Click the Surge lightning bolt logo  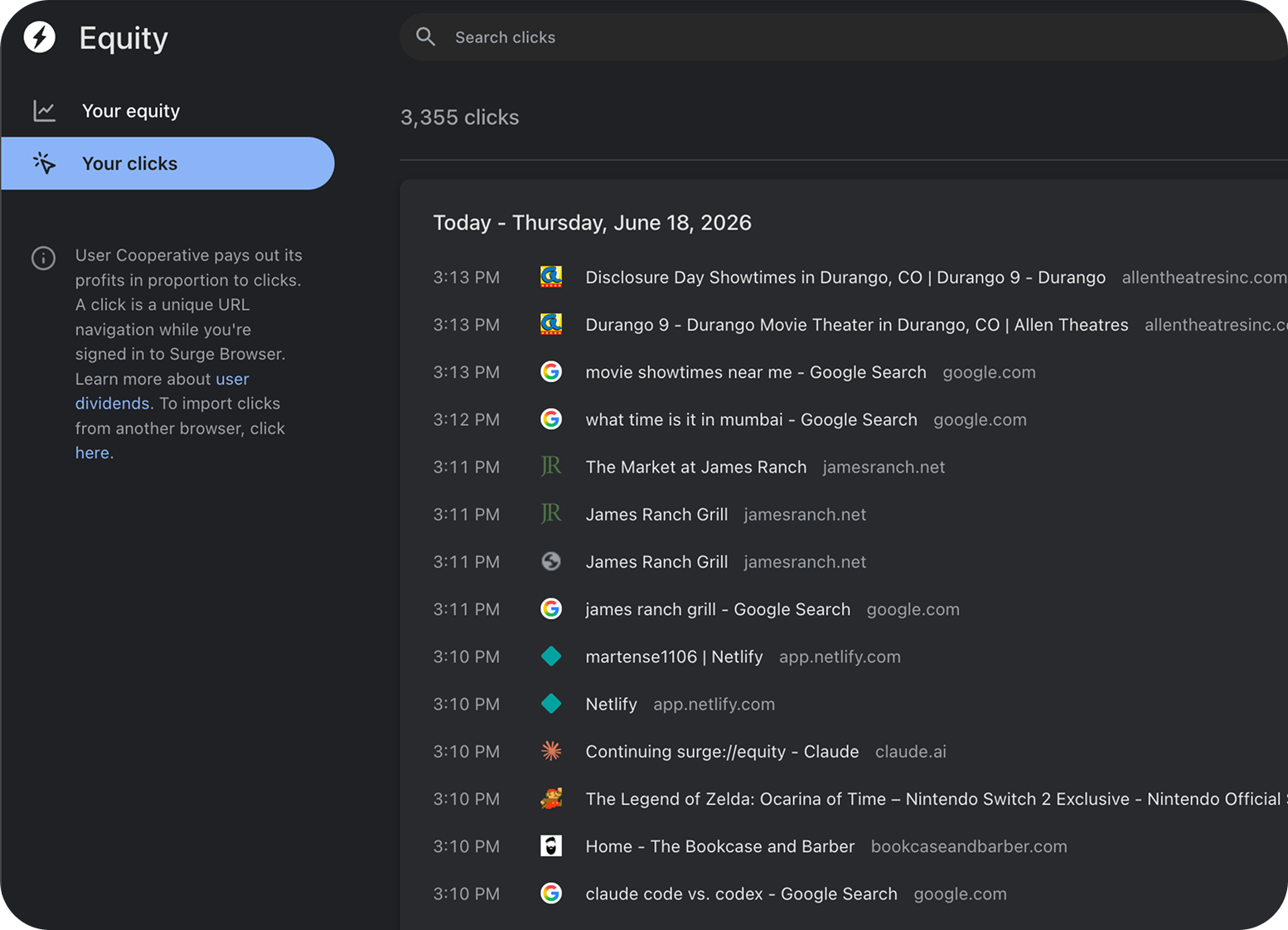point(40,37)
